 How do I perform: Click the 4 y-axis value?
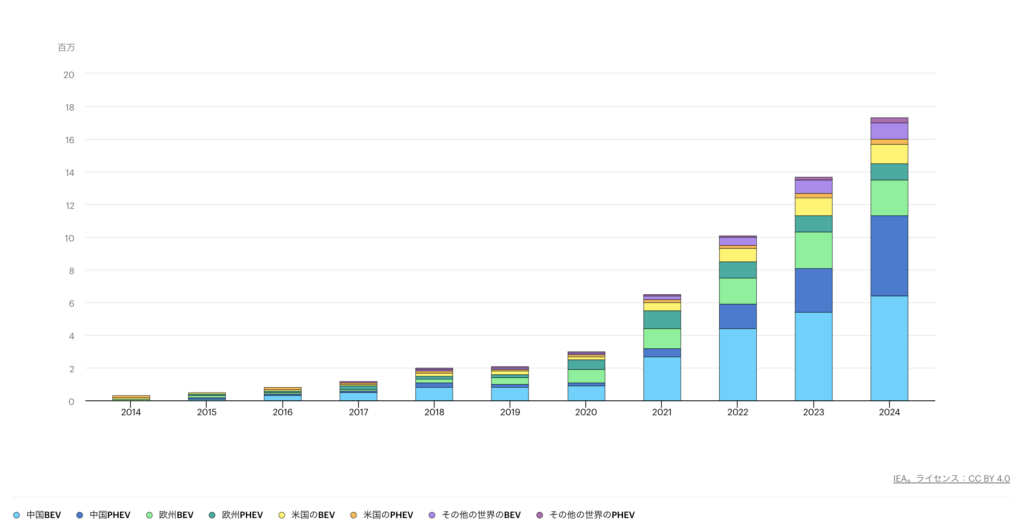click(71, 335)
